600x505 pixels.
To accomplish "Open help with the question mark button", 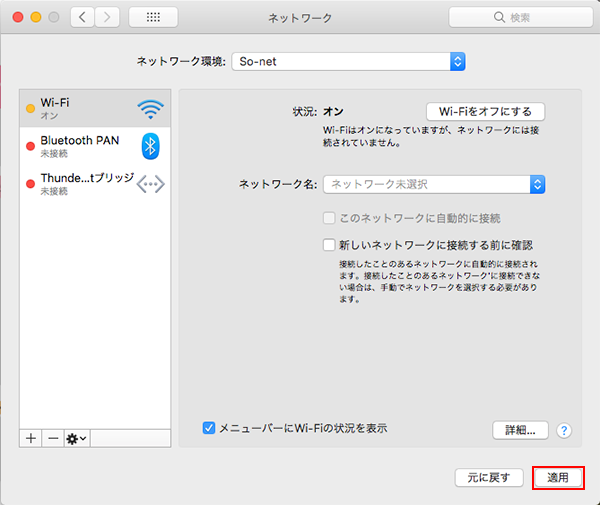I will click(x=564, y=430).
